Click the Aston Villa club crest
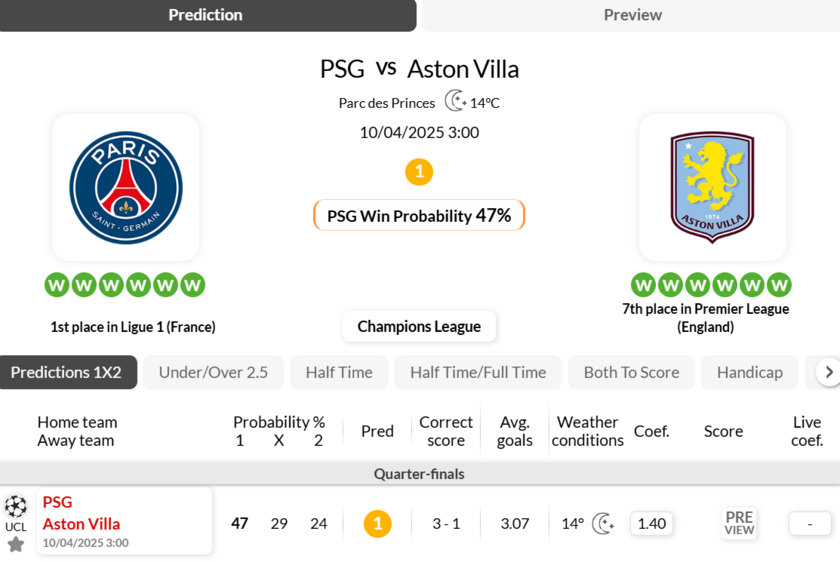 point(712,187)
